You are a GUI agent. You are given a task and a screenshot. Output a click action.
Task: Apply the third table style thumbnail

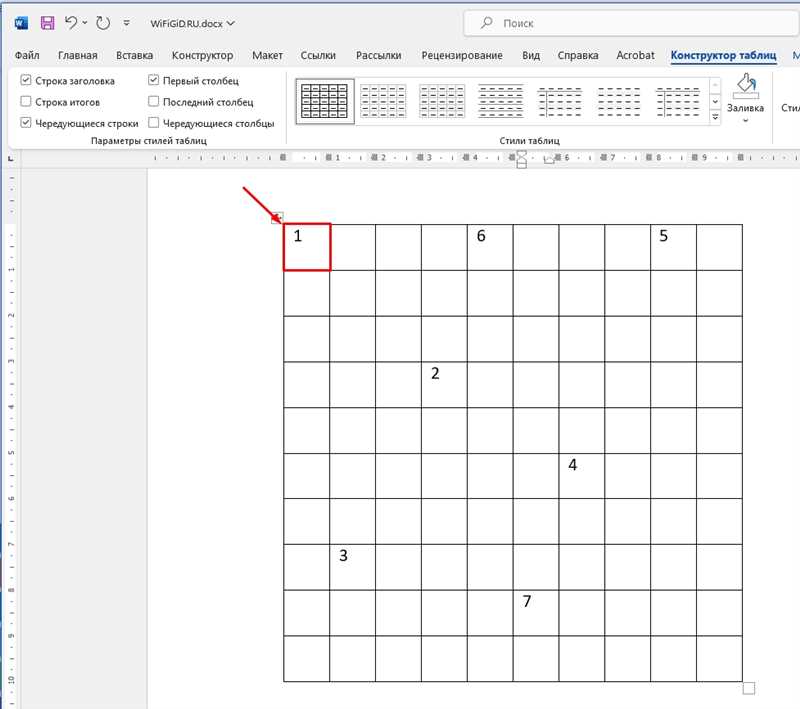pos(442,101)
